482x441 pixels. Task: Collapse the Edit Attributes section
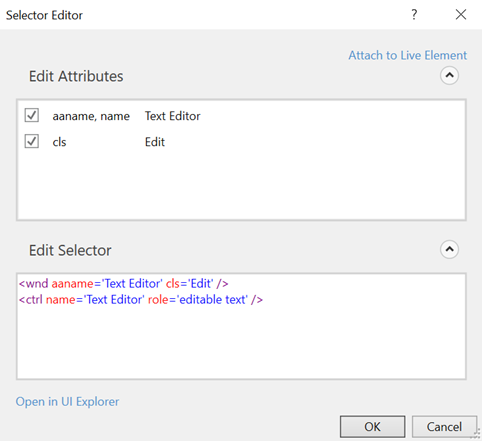point(449,76)
